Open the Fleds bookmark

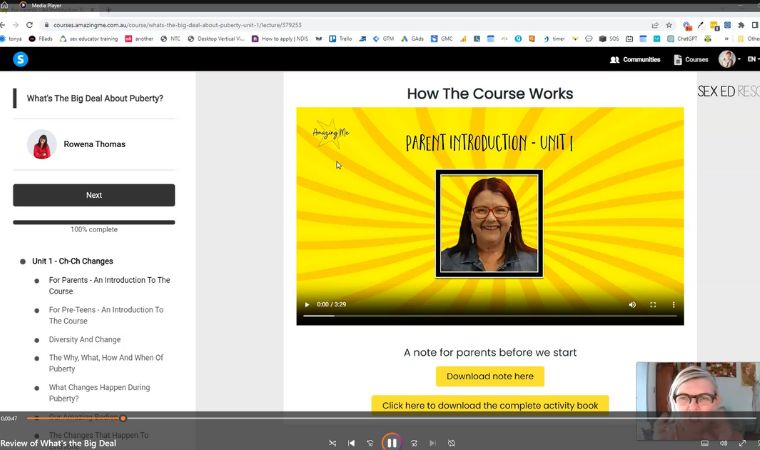click(x=41, y=39)
